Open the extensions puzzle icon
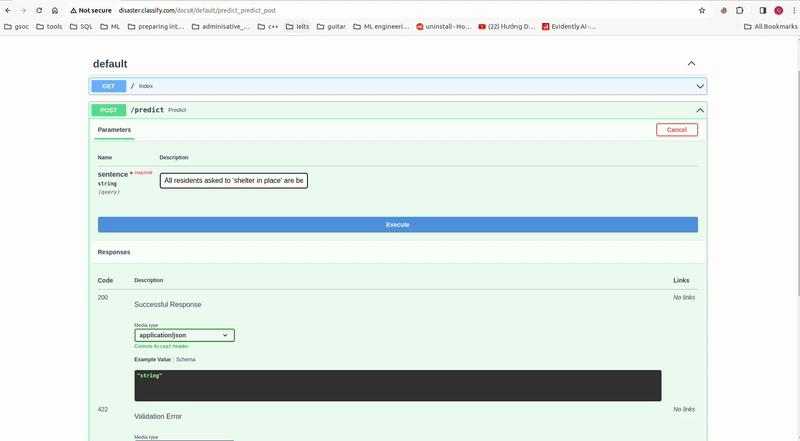The height and width of the screenshot is (441, 800). coord(740,10)
